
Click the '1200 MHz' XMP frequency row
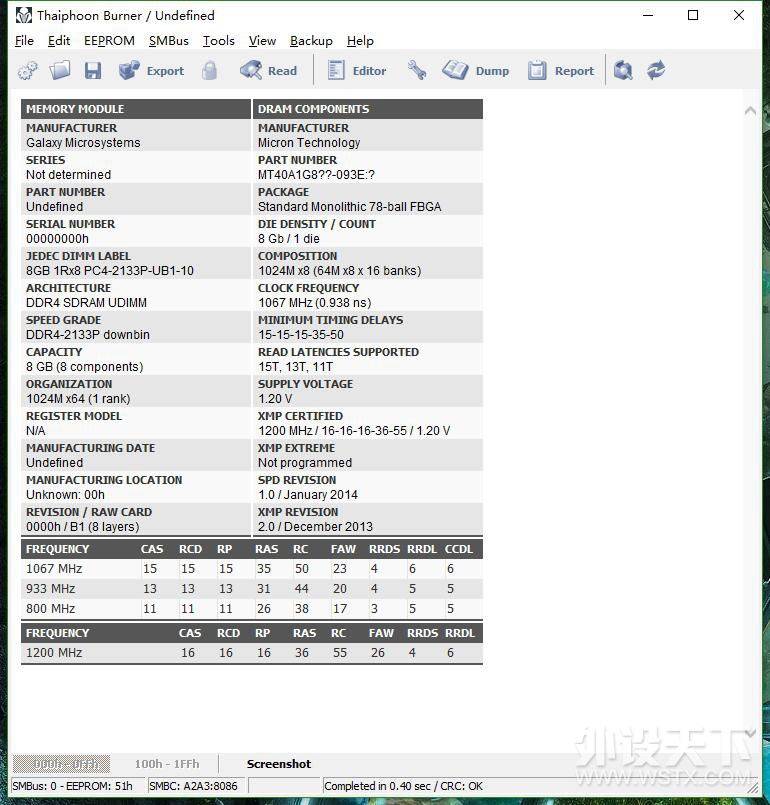pyautogui.click(x=252, y=653)
